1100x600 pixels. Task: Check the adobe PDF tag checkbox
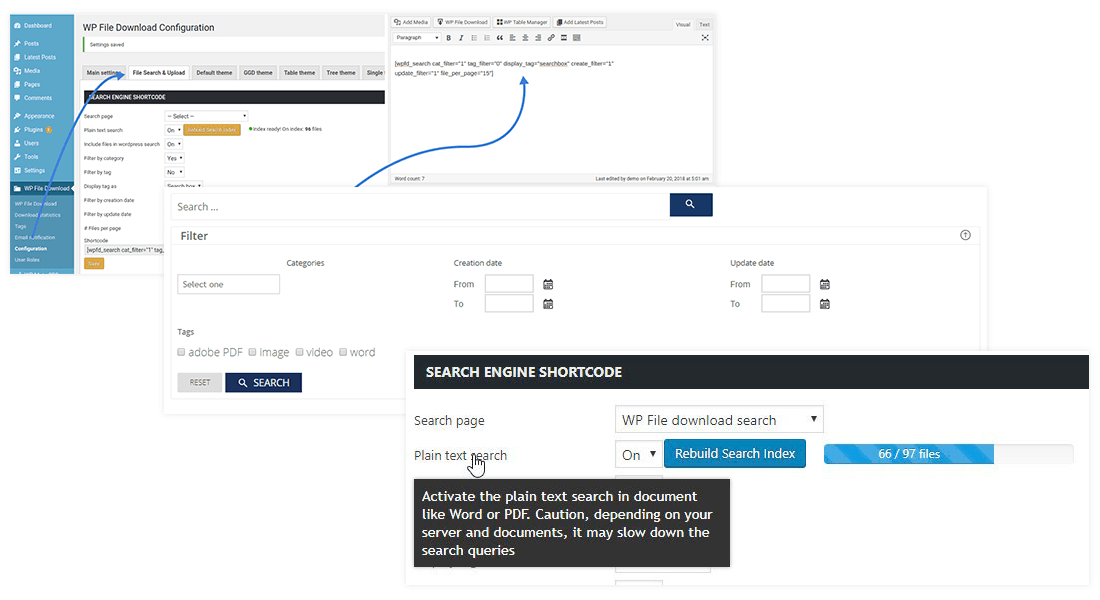(x=182, y=352)
